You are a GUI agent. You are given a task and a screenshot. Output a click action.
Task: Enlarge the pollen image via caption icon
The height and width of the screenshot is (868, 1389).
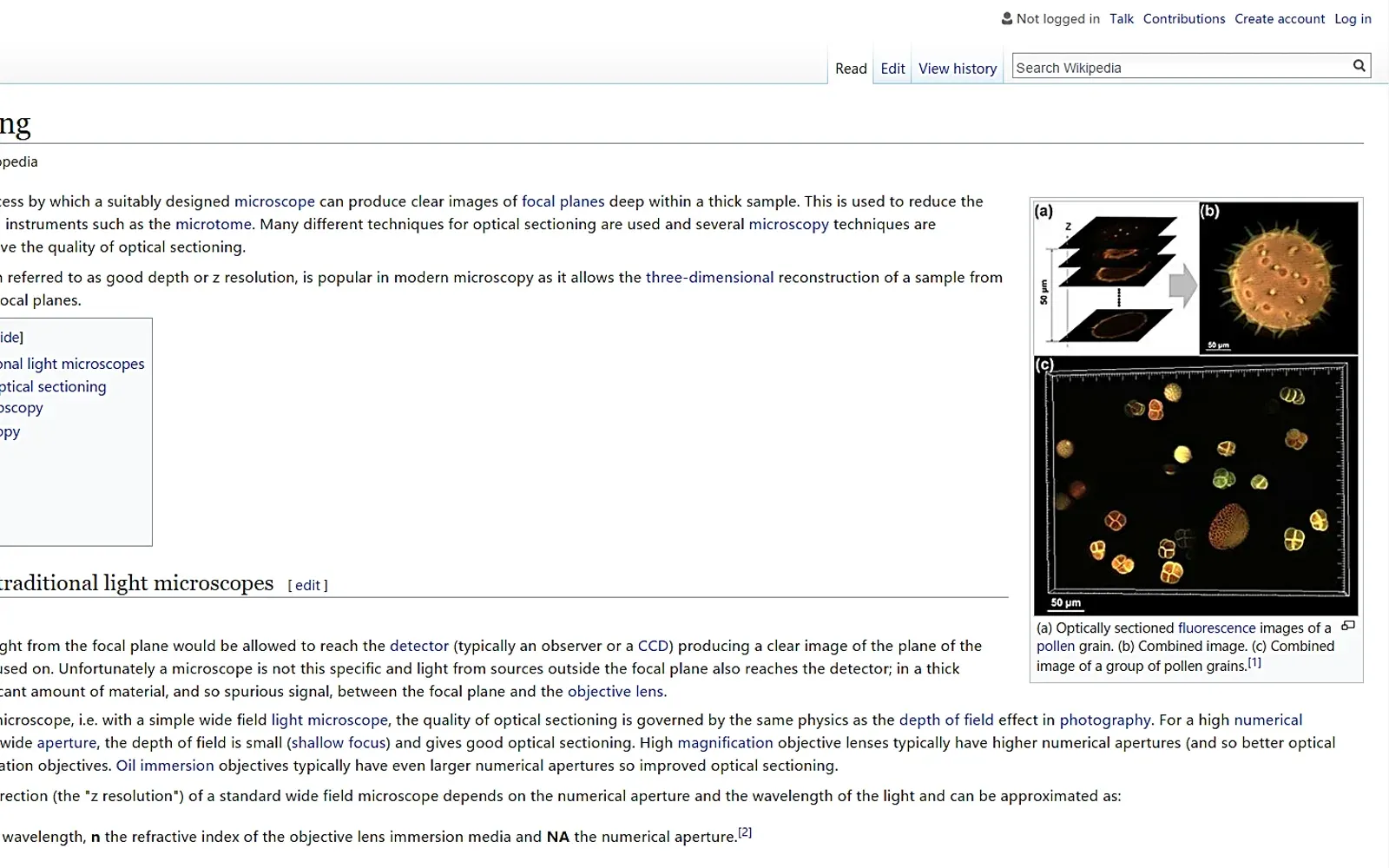[1348, 626]
